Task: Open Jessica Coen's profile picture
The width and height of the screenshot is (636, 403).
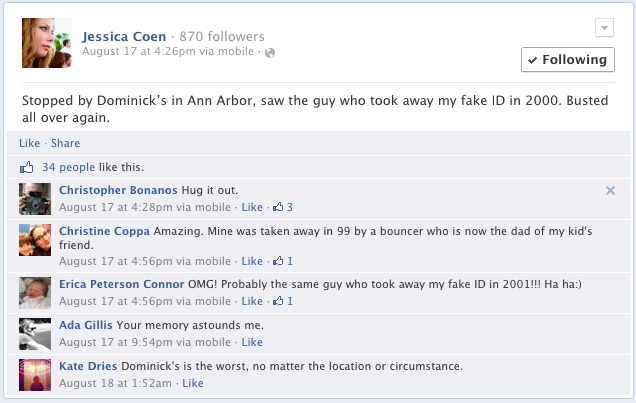Action: coord(46,43)
